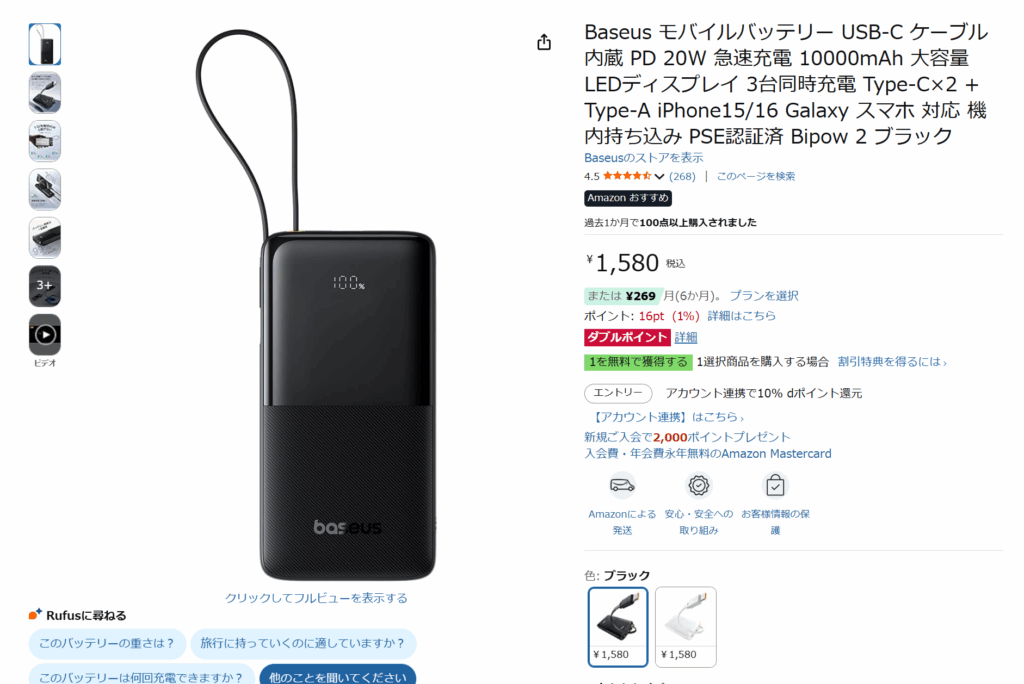Select the first product thumbnail image
The height and width of the screenshot is (684, 1024).
pyautogui.click(x=44, y=44)
